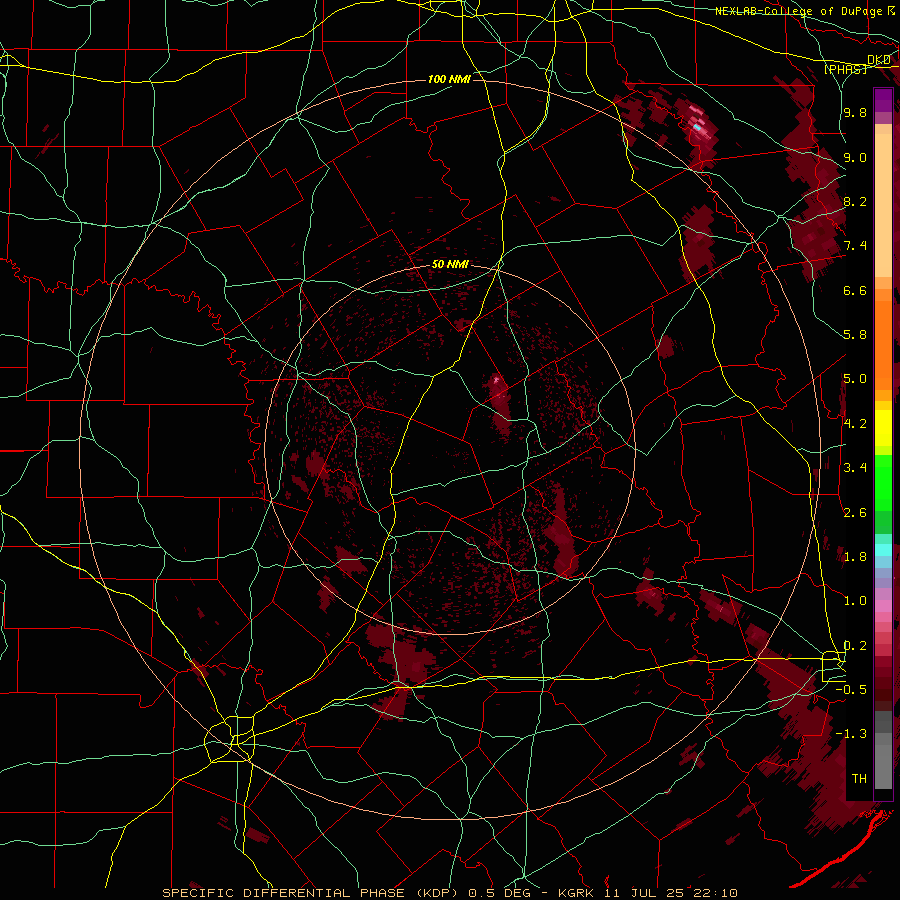Click the purple top segment of color bar
Image resolution: width=900 pixels, height=900 pixels.
(883, 100)
